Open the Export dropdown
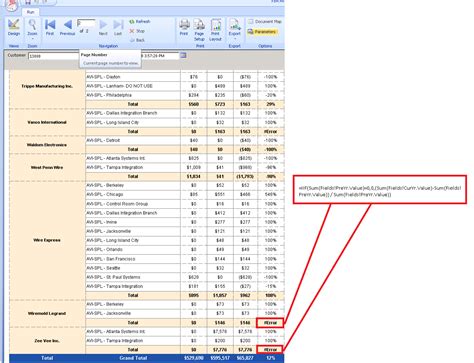This screenshot has width=474, height=363. coord(234,28)
